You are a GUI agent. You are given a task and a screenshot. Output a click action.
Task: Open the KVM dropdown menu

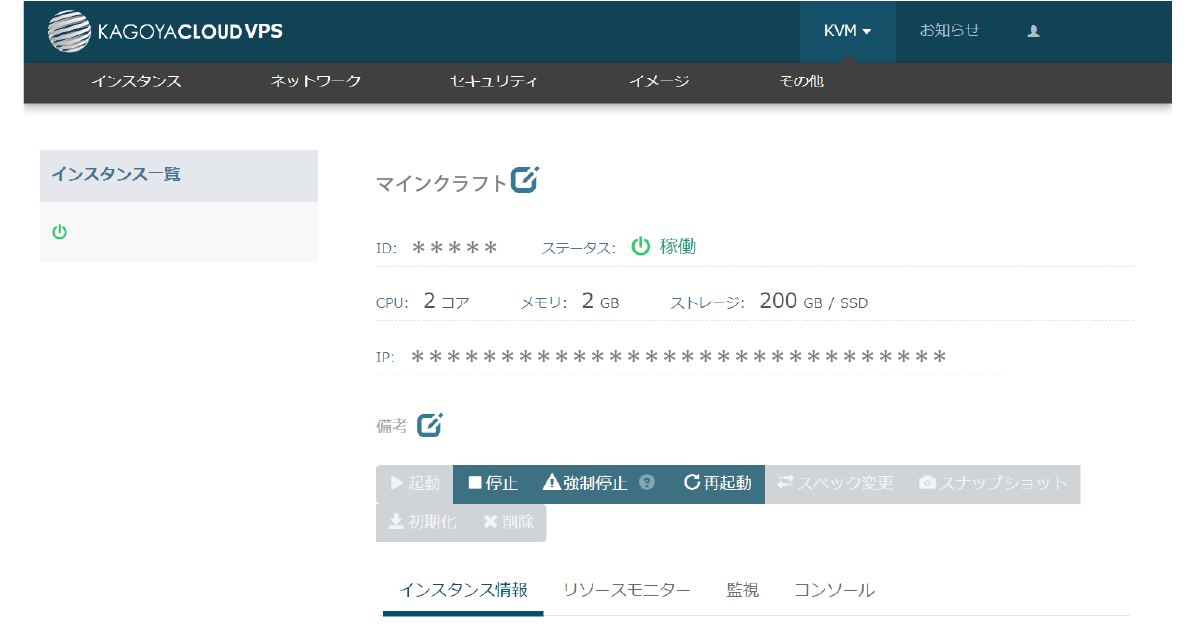coord(846,31)
